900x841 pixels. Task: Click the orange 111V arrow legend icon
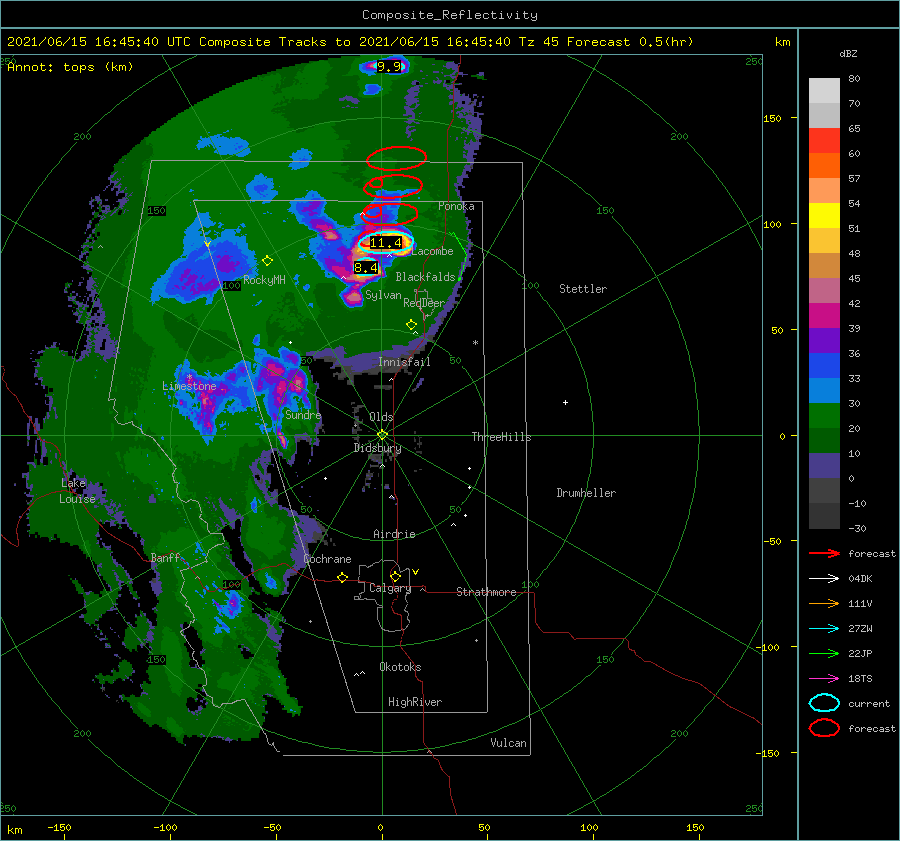click(824, 603)
